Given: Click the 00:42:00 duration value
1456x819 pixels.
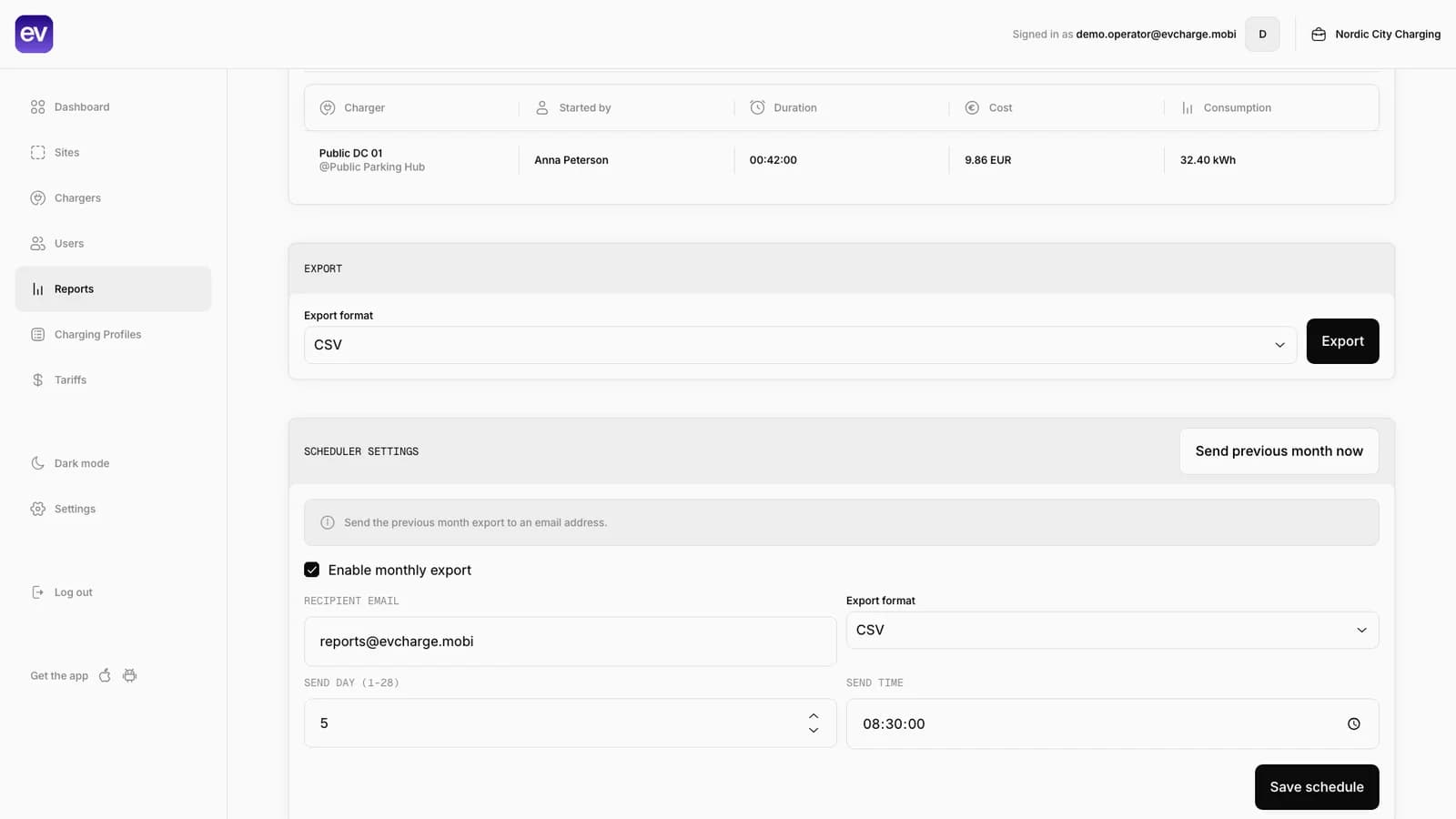Looking at the screenshot, I should tap(773, 160).
